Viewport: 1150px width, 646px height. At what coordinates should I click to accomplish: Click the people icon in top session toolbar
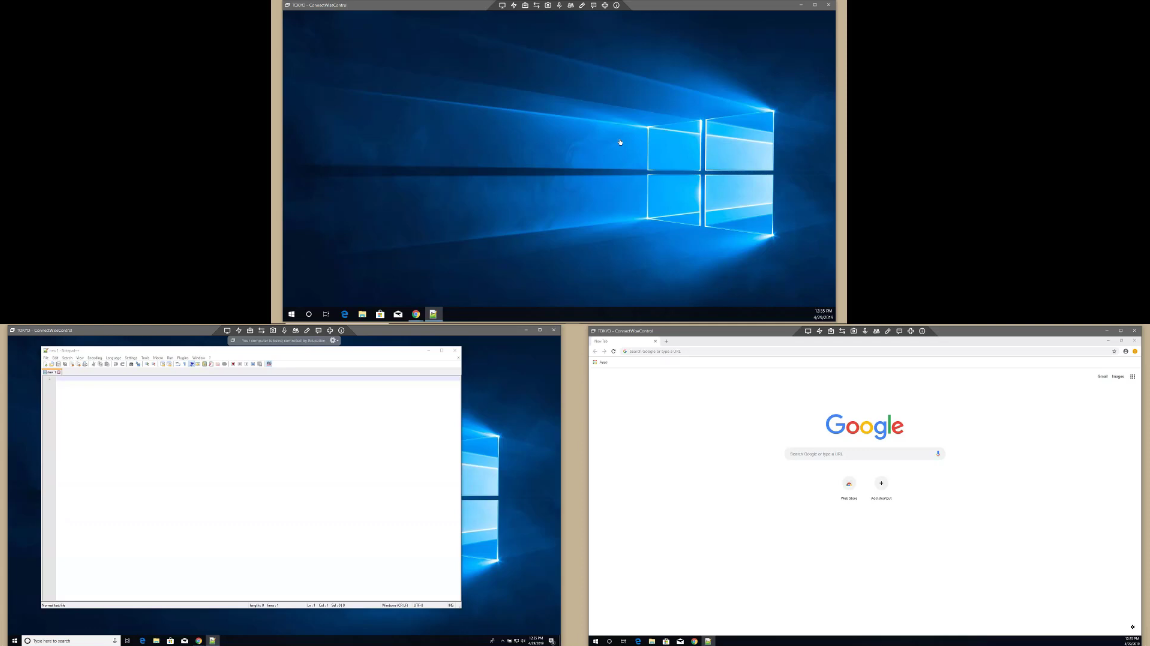(x=571, y=5)
